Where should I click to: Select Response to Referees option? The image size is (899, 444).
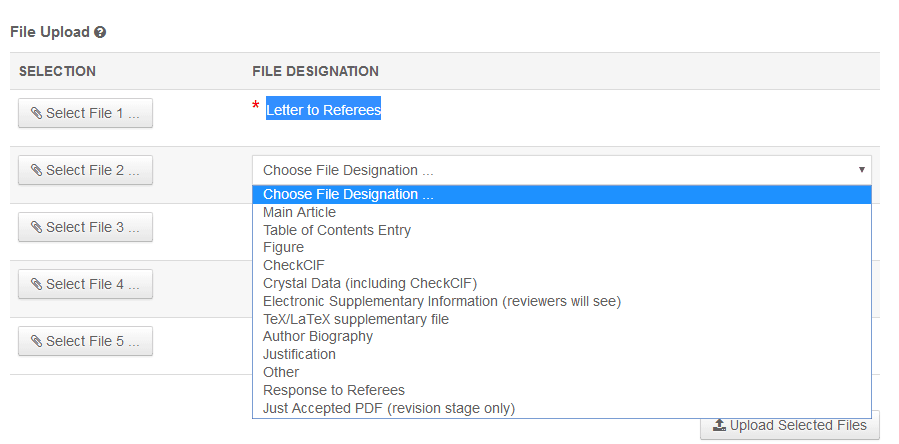coord(333,390)
